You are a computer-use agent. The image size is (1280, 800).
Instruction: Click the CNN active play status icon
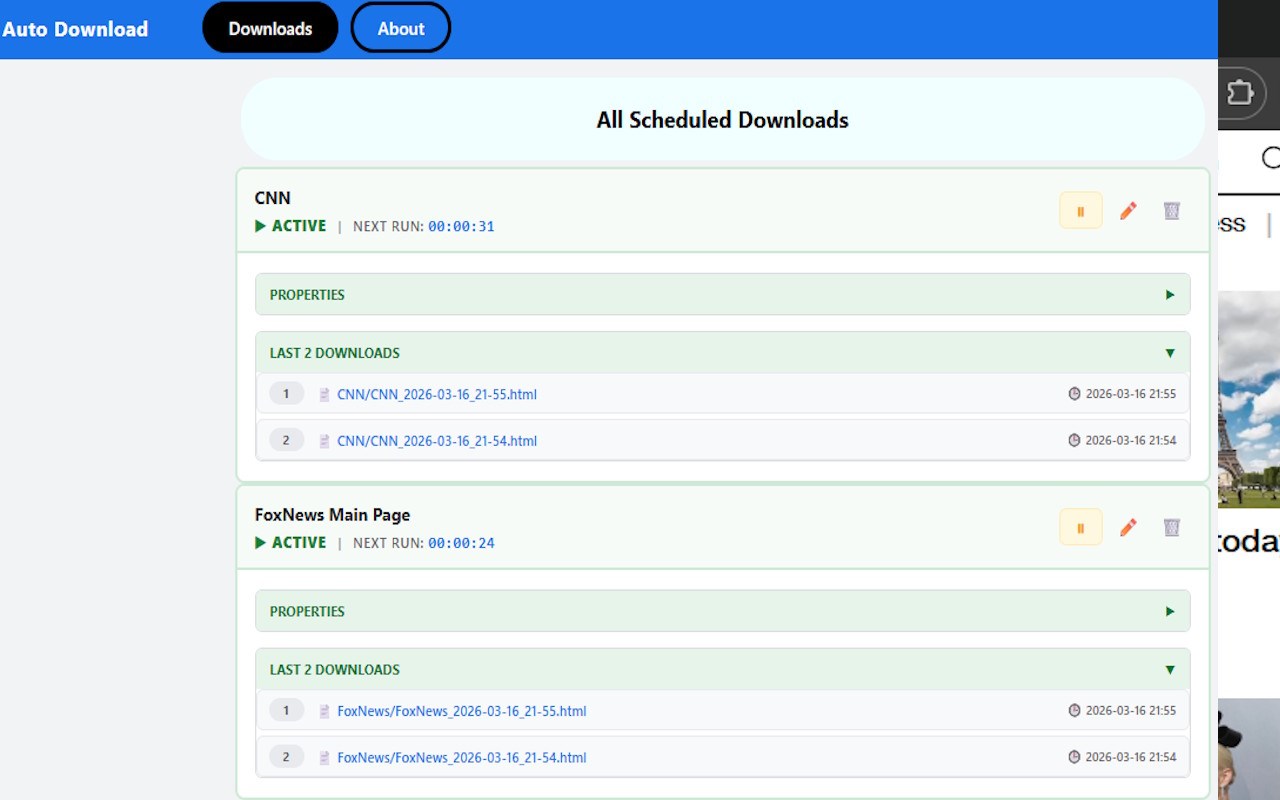point(261,226)
